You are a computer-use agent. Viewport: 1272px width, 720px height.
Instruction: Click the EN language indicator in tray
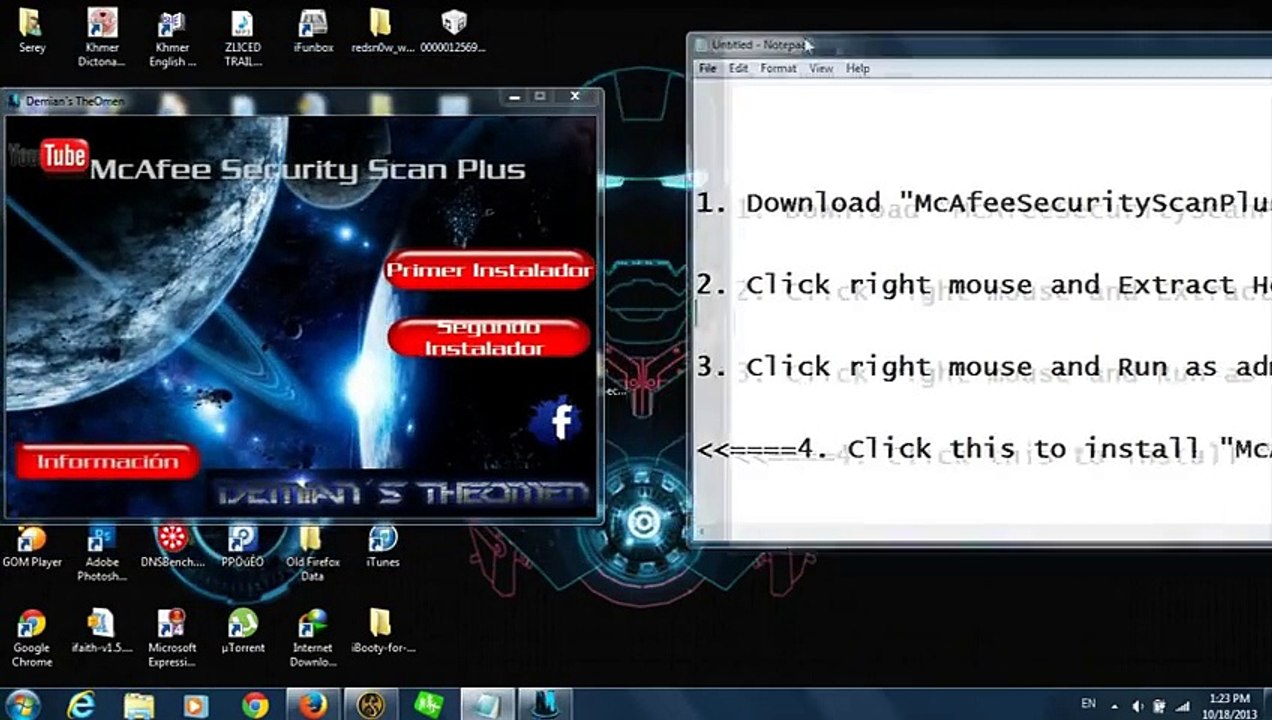[x=1088, y=705]
